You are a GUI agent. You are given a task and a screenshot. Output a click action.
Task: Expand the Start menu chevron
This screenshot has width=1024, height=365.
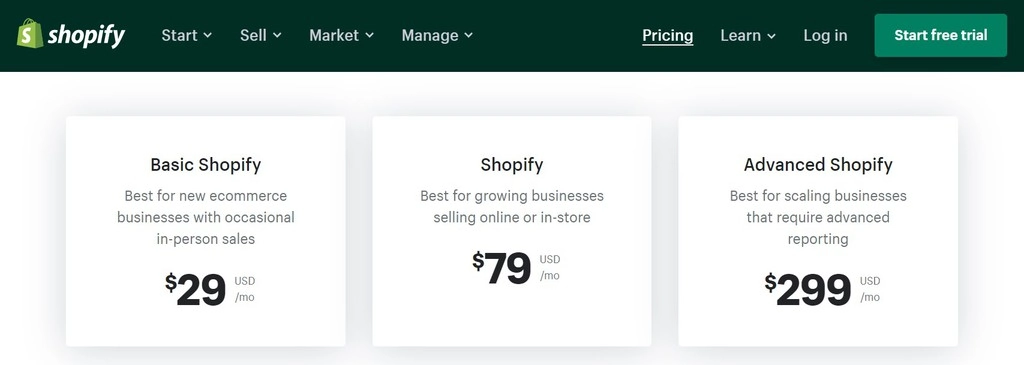pyautogui.click(x=208, y=35)
